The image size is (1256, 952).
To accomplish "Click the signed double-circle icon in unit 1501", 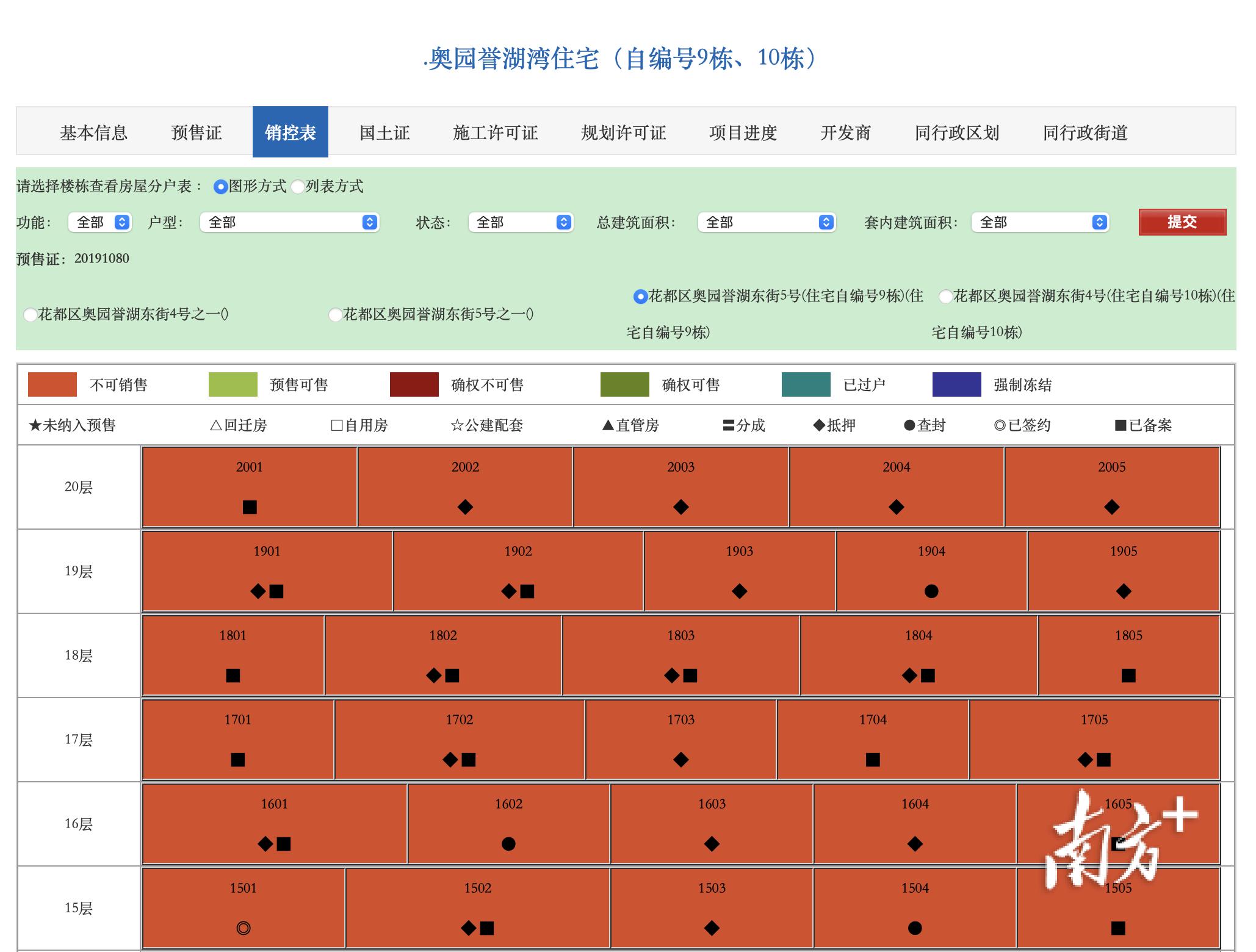I will 243,928.
